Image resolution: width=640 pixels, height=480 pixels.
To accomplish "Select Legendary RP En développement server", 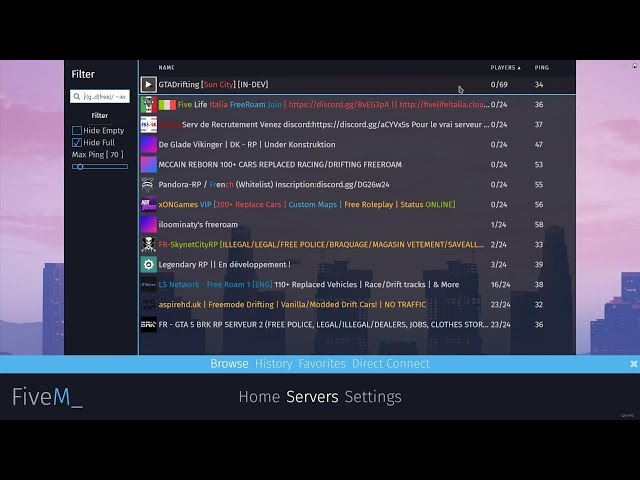I will point(358,264).
